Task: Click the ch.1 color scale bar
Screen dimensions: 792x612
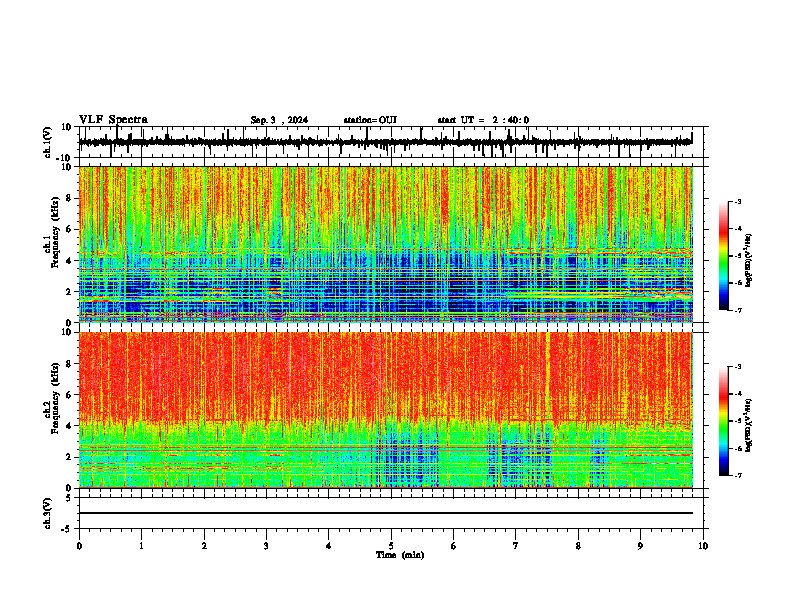Action: click(723, 256)
